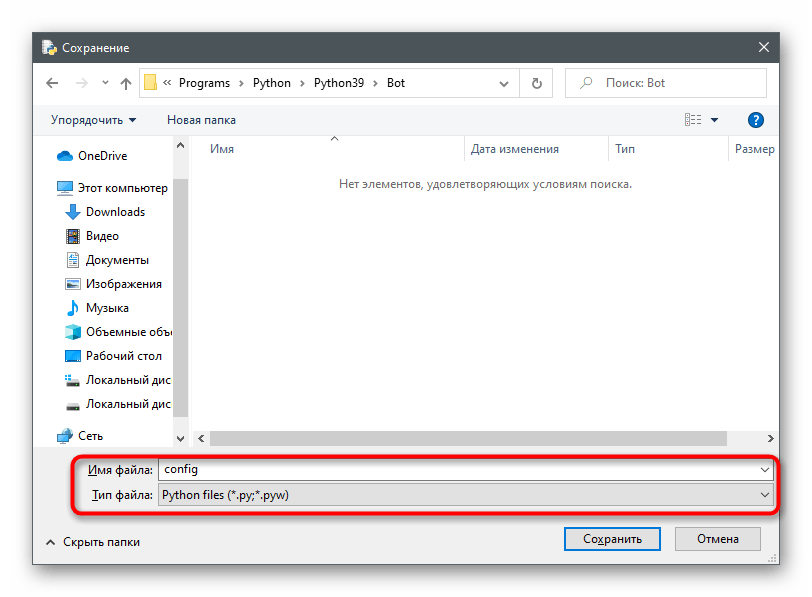Viewport: 812px width, 597px height.
Task: Select Рабочий стол in navigation pane
Action: 123,356
